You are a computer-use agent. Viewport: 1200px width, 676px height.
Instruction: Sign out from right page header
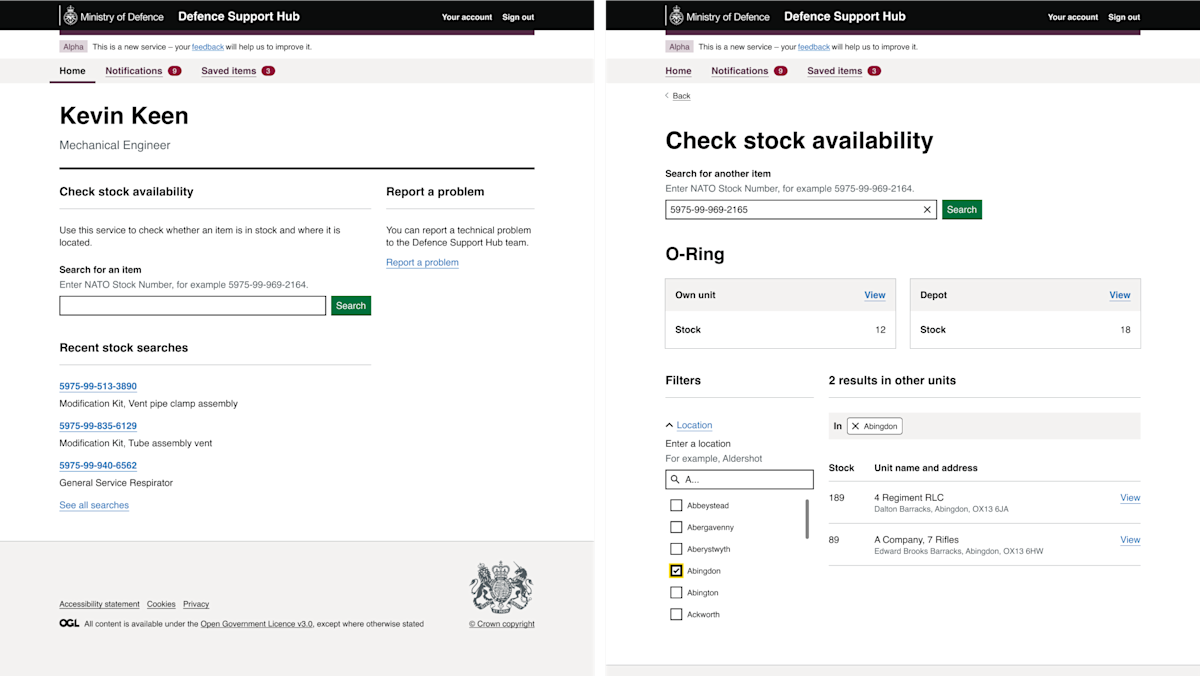point(1124,17)
